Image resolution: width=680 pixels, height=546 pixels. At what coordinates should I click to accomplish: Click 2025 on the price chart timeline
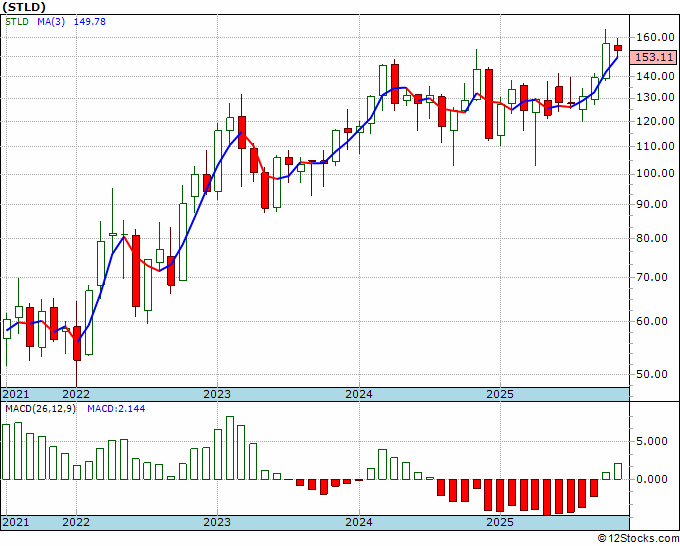[x=500, y=395]
